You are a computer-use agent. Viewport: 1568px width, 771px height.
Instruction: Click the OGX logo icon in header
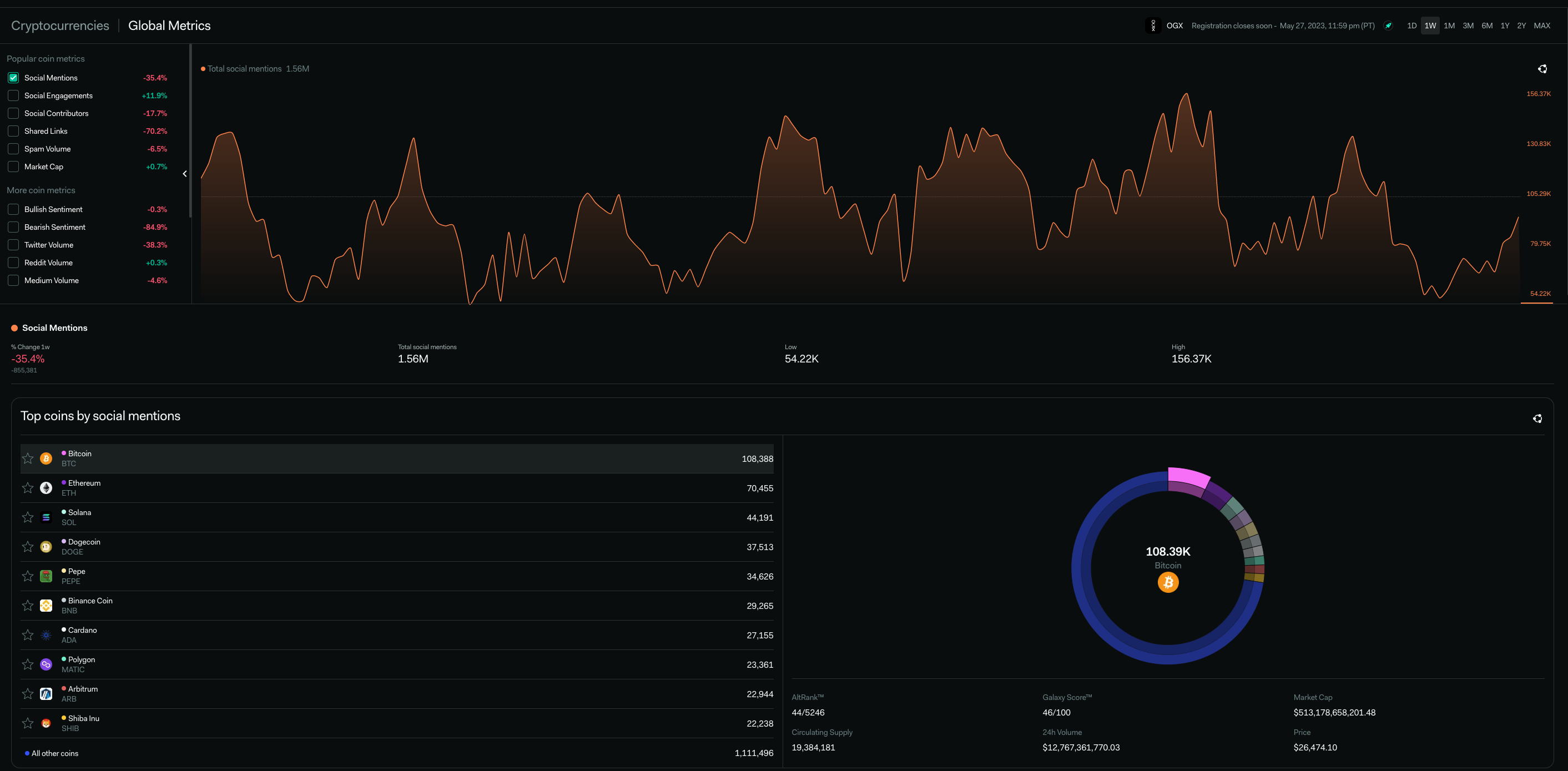coord(1153,26)
